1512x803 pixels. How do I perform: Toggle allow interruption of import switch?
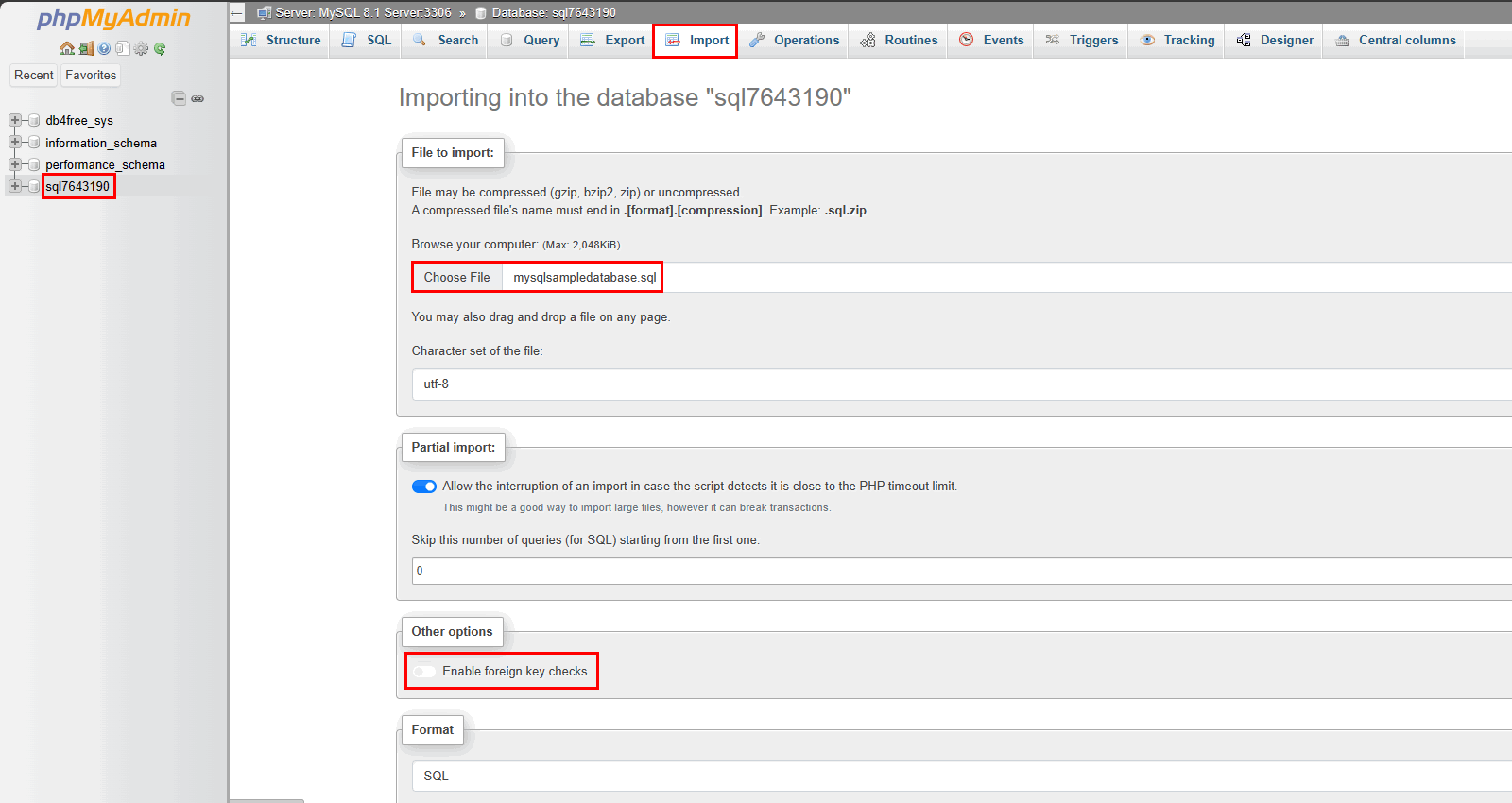pyautogui.click(x=424, y=487)
